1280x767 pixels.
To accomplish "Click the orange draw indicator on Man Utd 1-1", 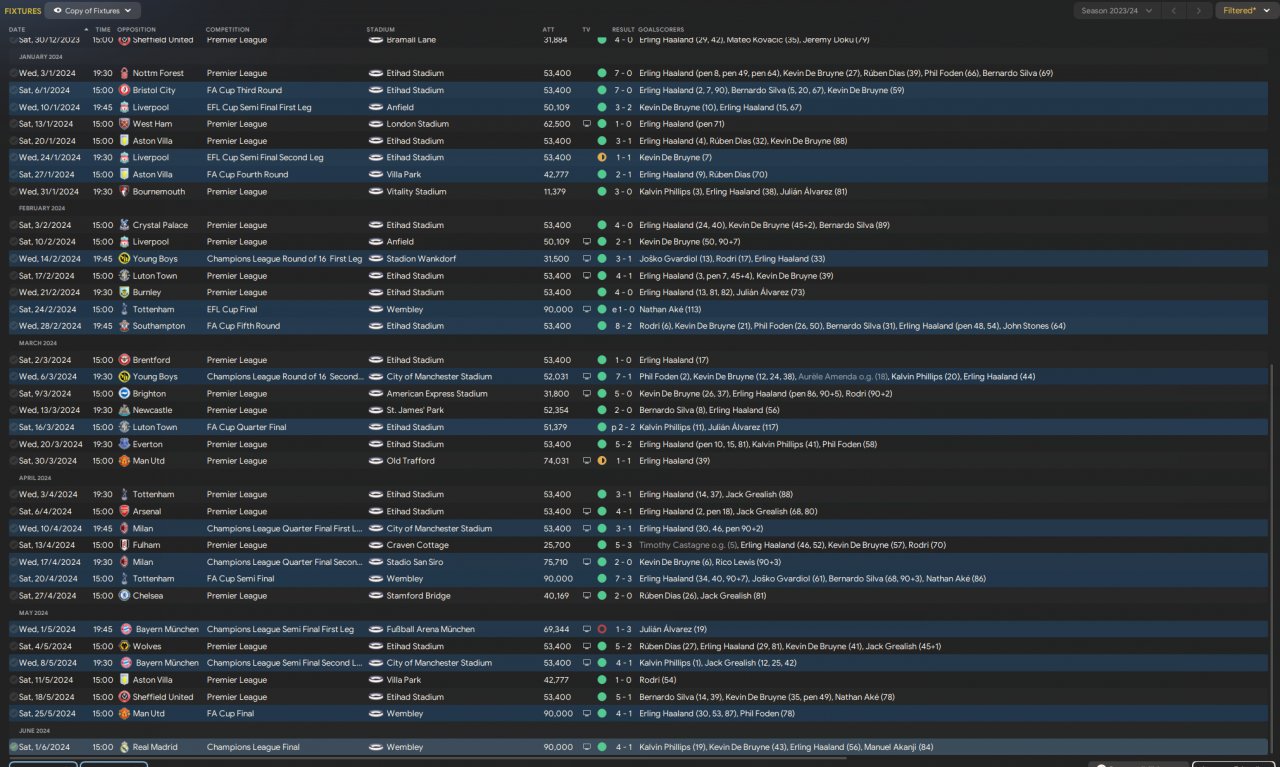I will (602, 461).
